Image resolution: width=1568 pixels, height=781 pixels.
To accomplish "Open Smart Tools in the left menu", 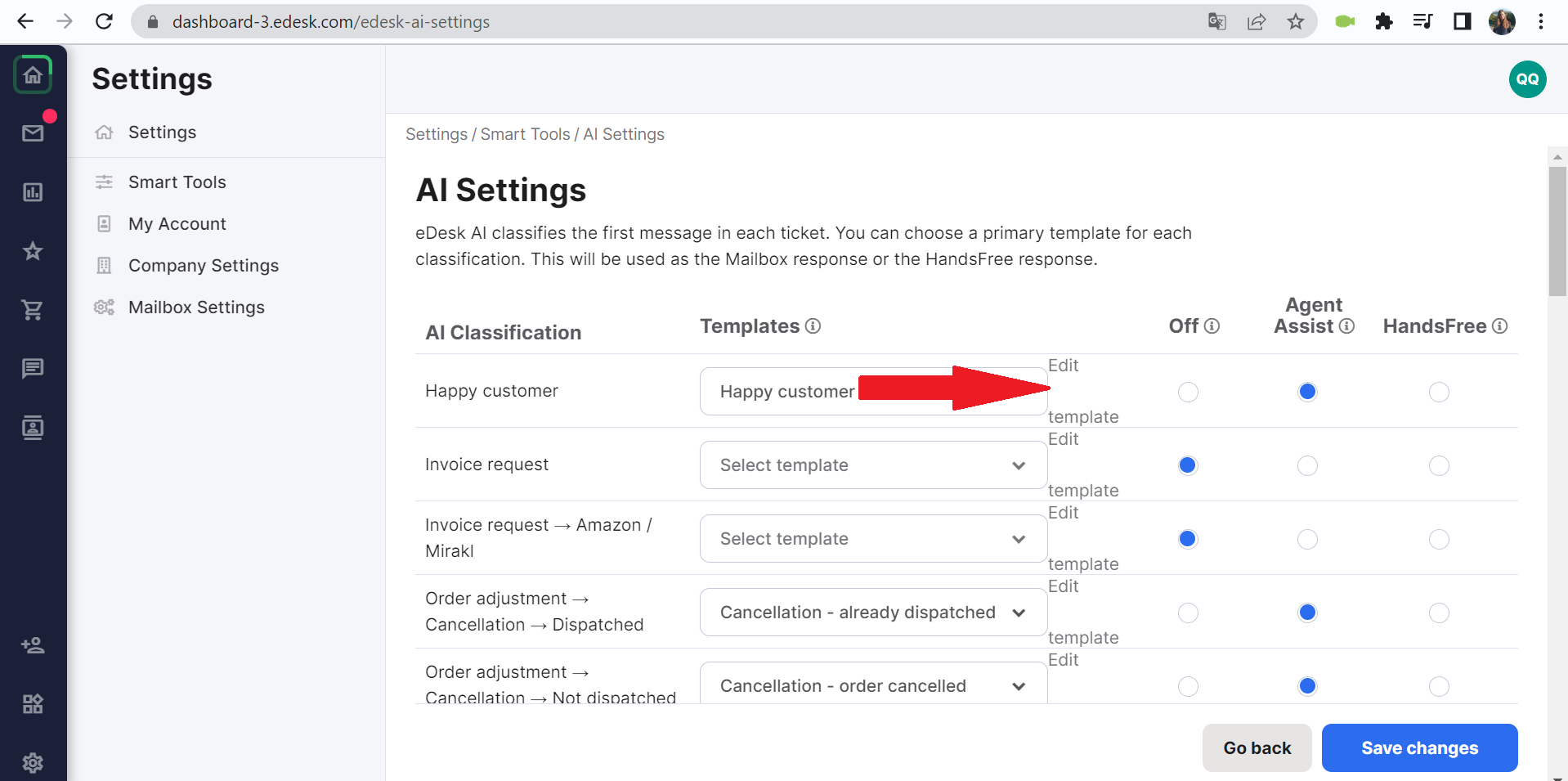I will pos(177,182).
